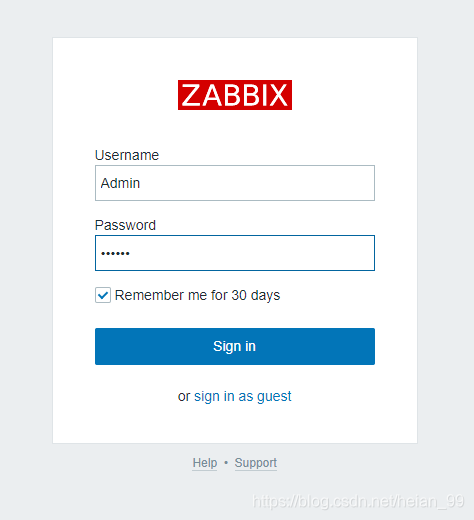Focus the Password input field
Image resolution: width=474 pixels, height=520 pixels.
click(x=235, y=253)
